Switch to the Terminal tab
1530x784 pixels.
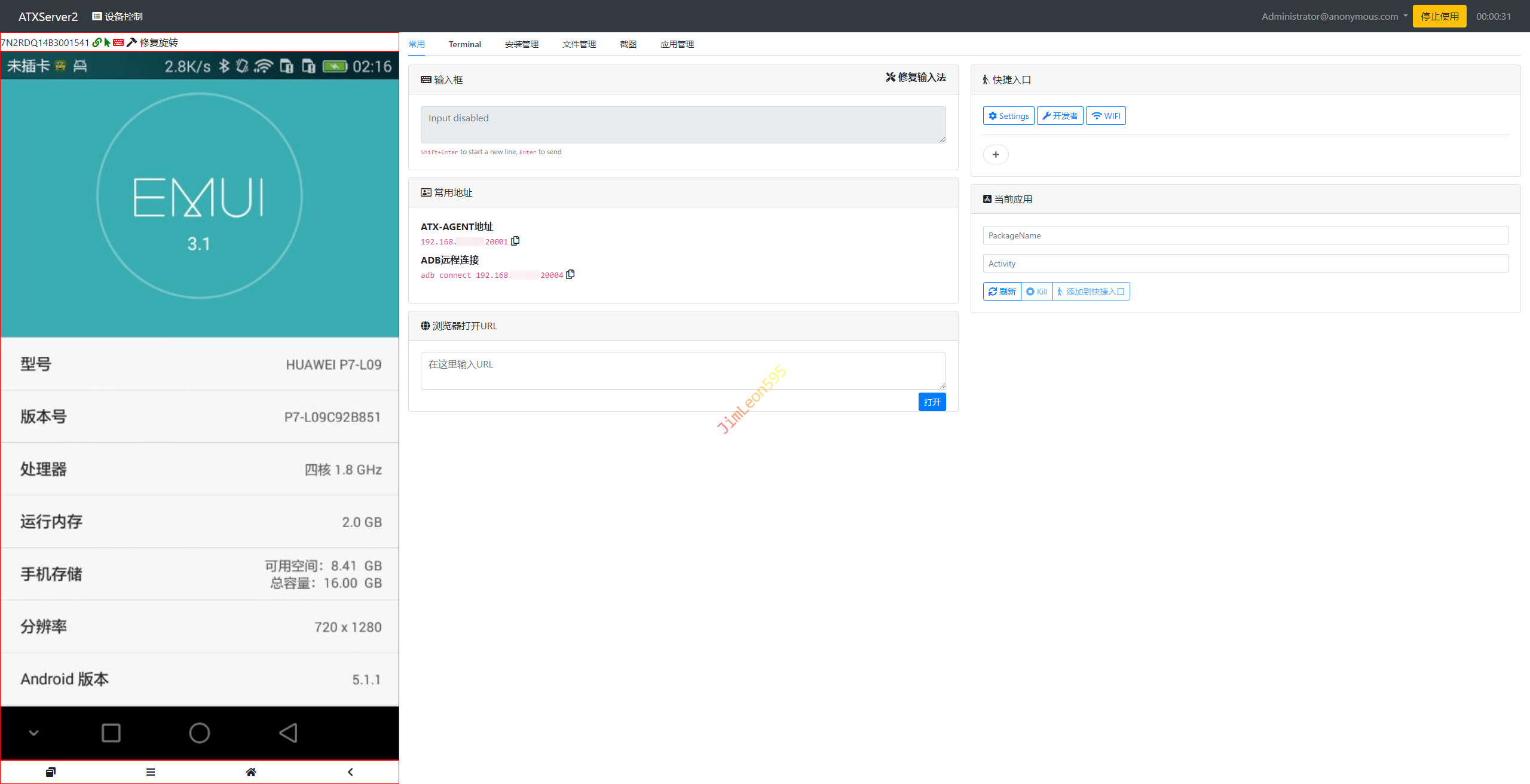pyautogui.click(x=464, y=44)
